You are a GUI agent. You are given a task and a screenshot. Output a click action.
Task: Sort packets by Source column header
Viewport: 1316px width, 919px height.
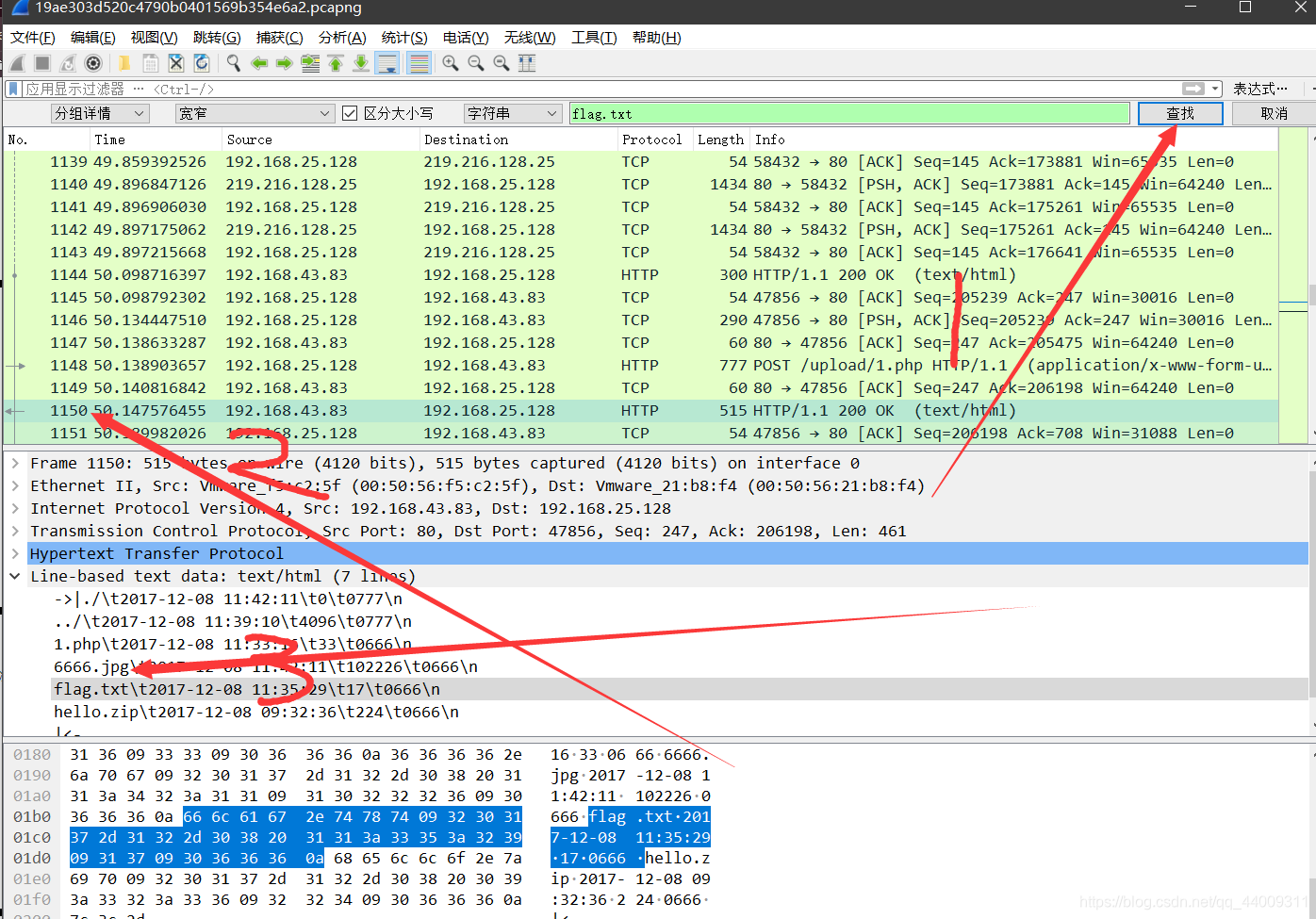tap(250, 139)
